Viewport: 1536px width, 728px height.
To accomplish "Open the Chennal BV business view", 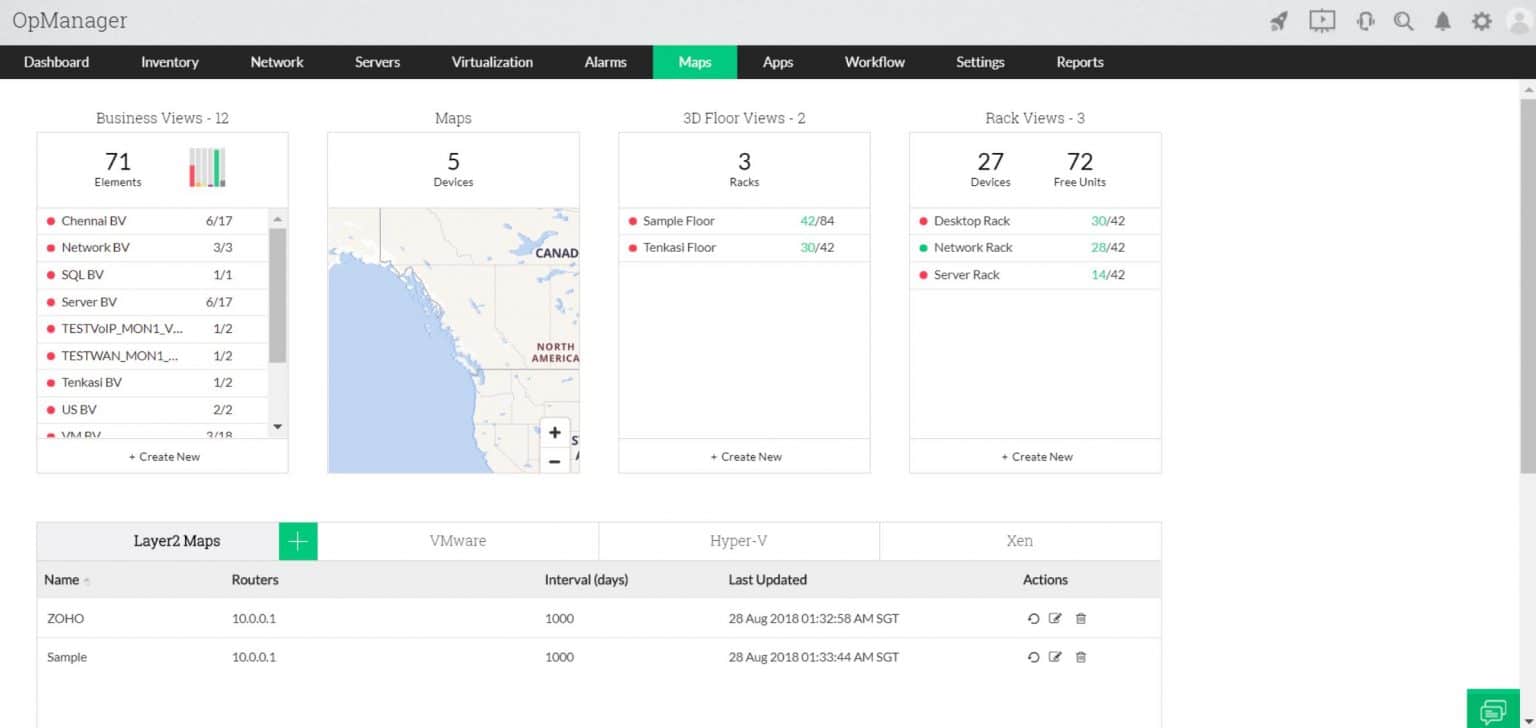I will coord(96,220).
